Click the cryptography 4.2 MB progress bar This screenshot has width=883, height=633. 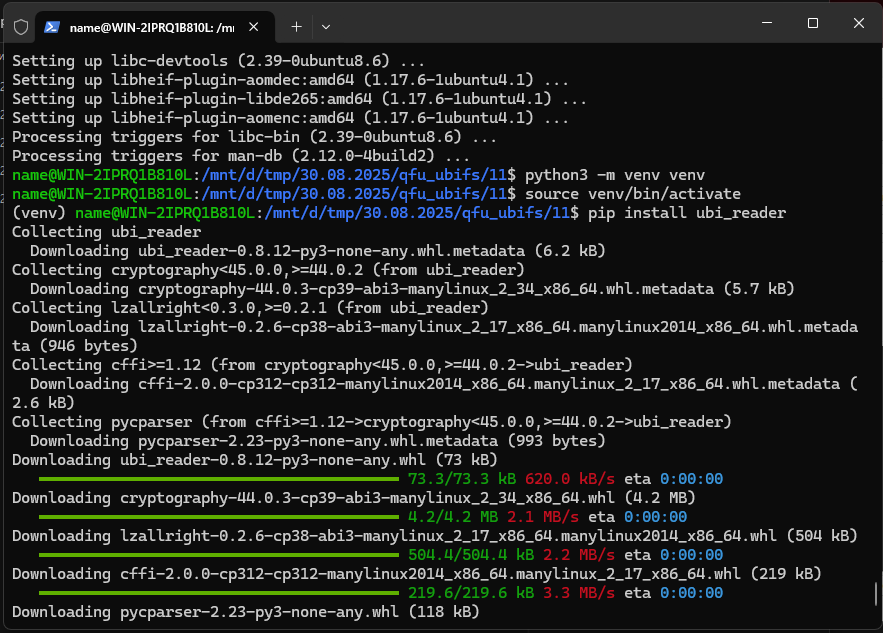219,517
